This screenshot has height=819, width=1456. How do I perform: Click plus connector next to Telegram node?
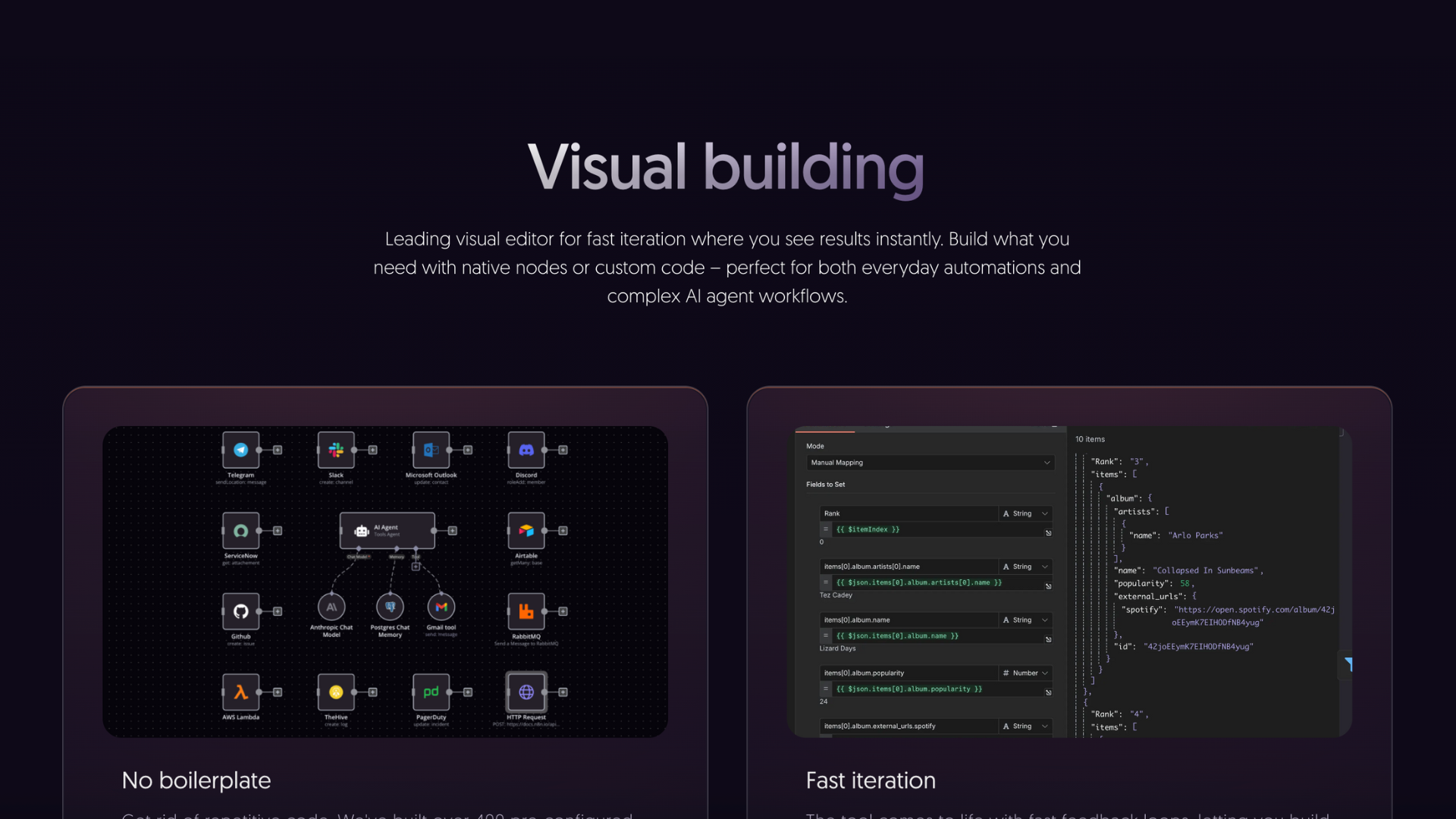tap(278, 450)
